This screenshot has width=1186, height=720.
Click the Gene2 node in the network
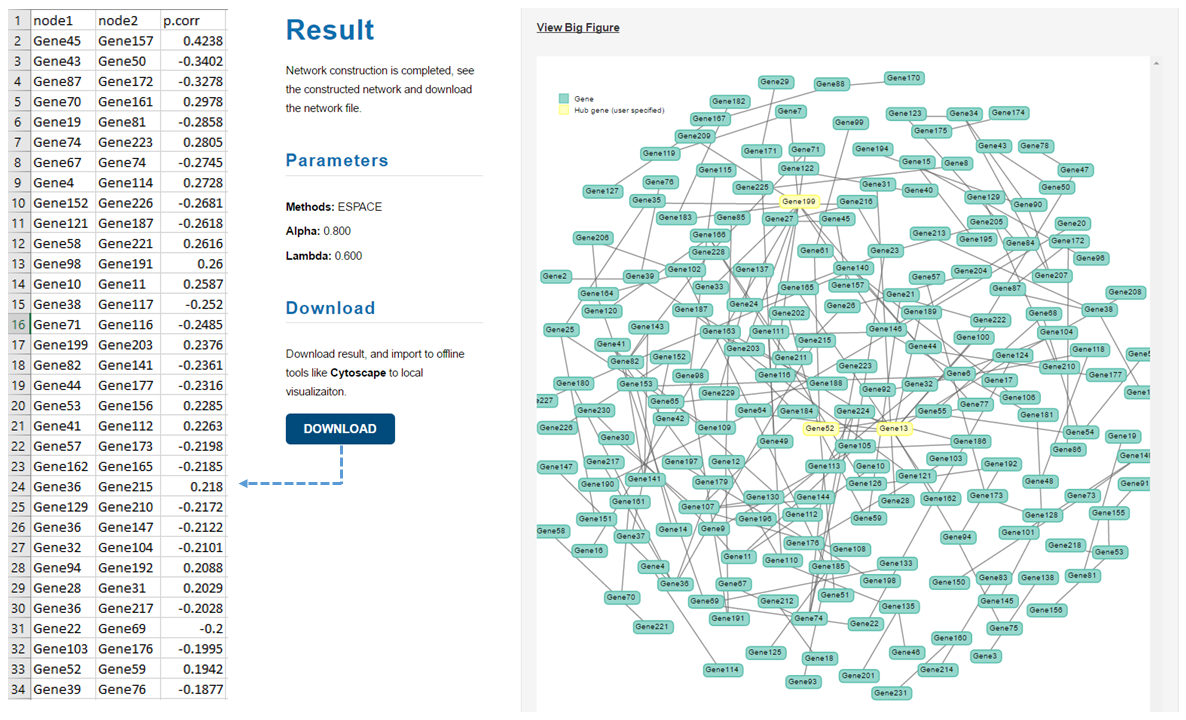[x=554, y=276]
